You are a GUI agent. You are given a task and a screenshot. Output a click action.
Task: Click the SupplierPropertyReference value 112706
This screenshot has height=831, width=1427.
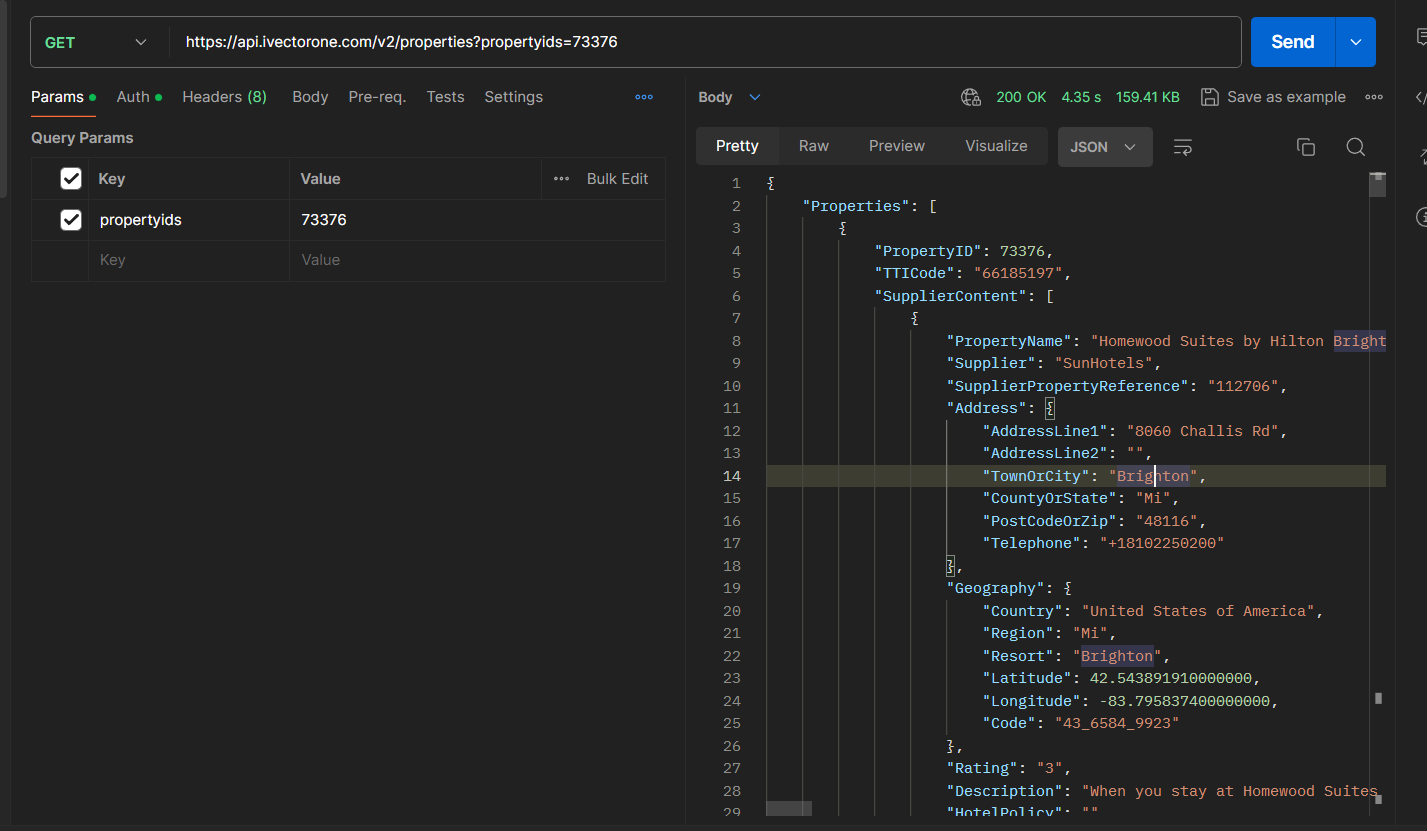[x=1244, y=386]
